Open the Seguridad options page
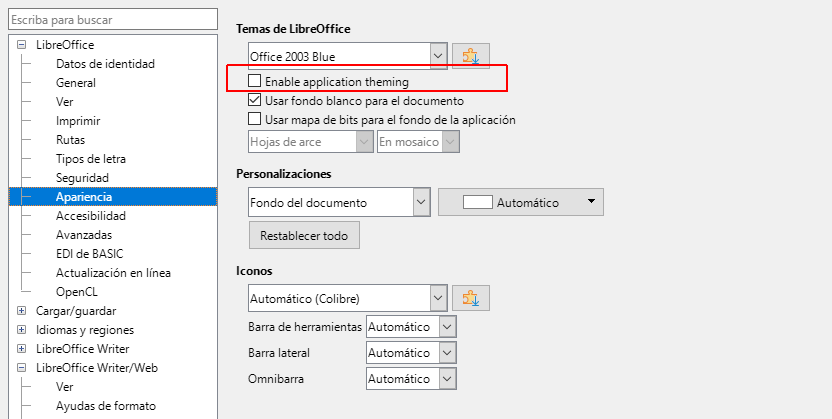This screenshot has width=832, height=419. 83,178
